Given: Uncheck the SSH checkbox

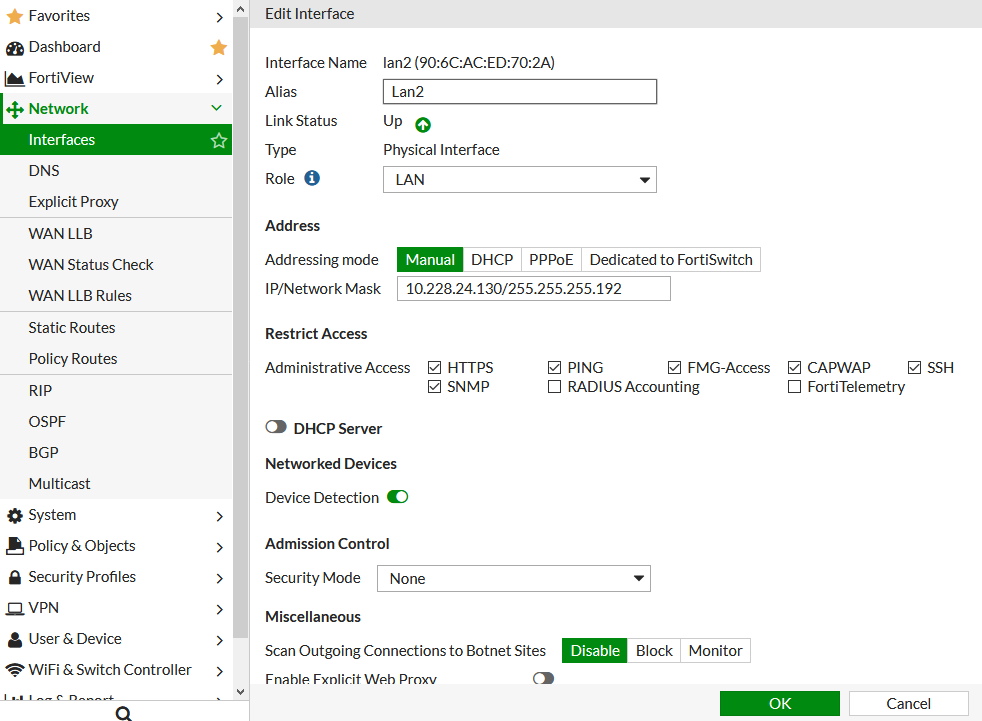Looking at the screenshot, I should 914,368.
